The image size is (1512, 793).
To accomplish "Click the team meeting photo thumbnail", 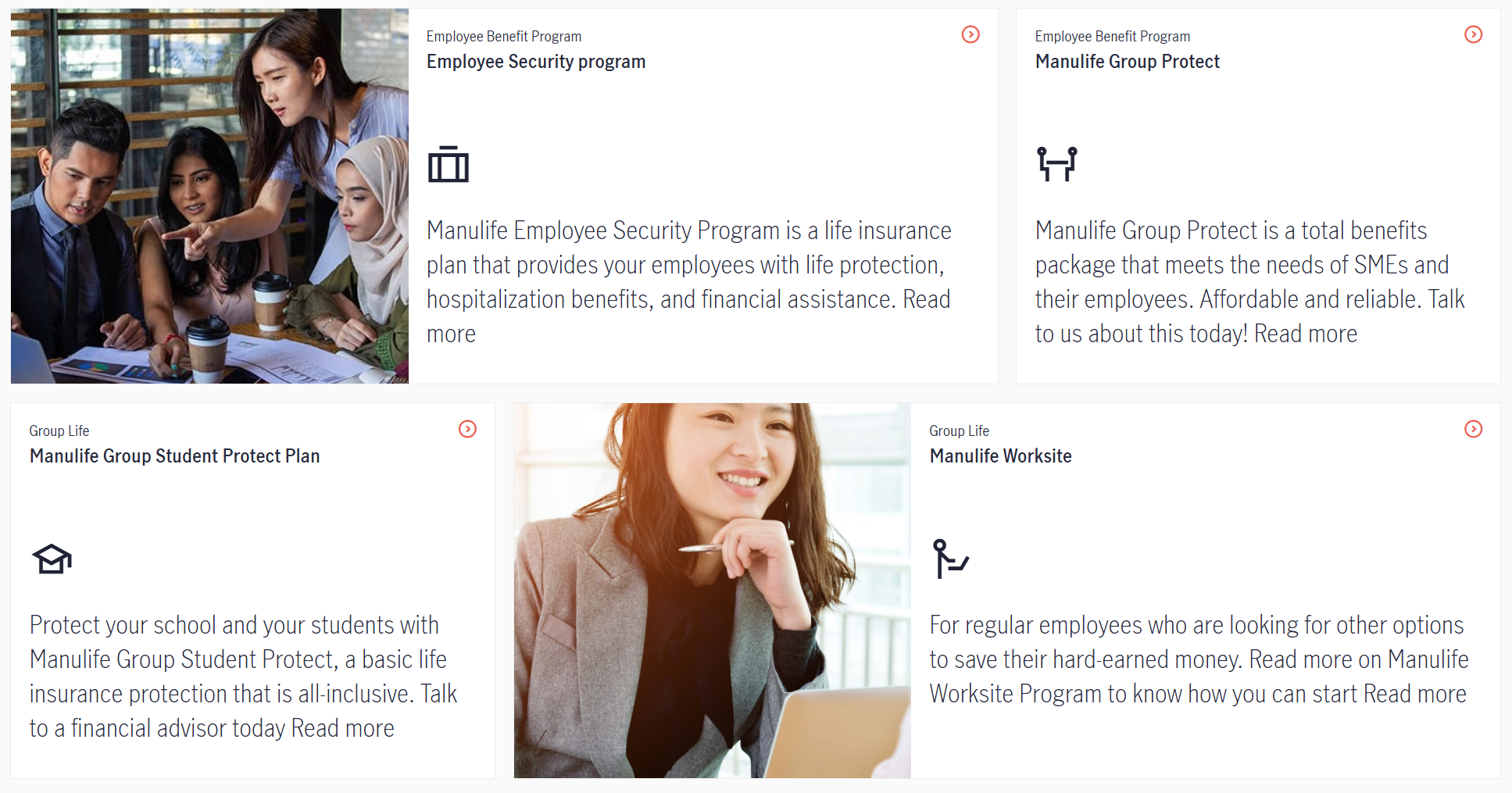I will 209,196.
